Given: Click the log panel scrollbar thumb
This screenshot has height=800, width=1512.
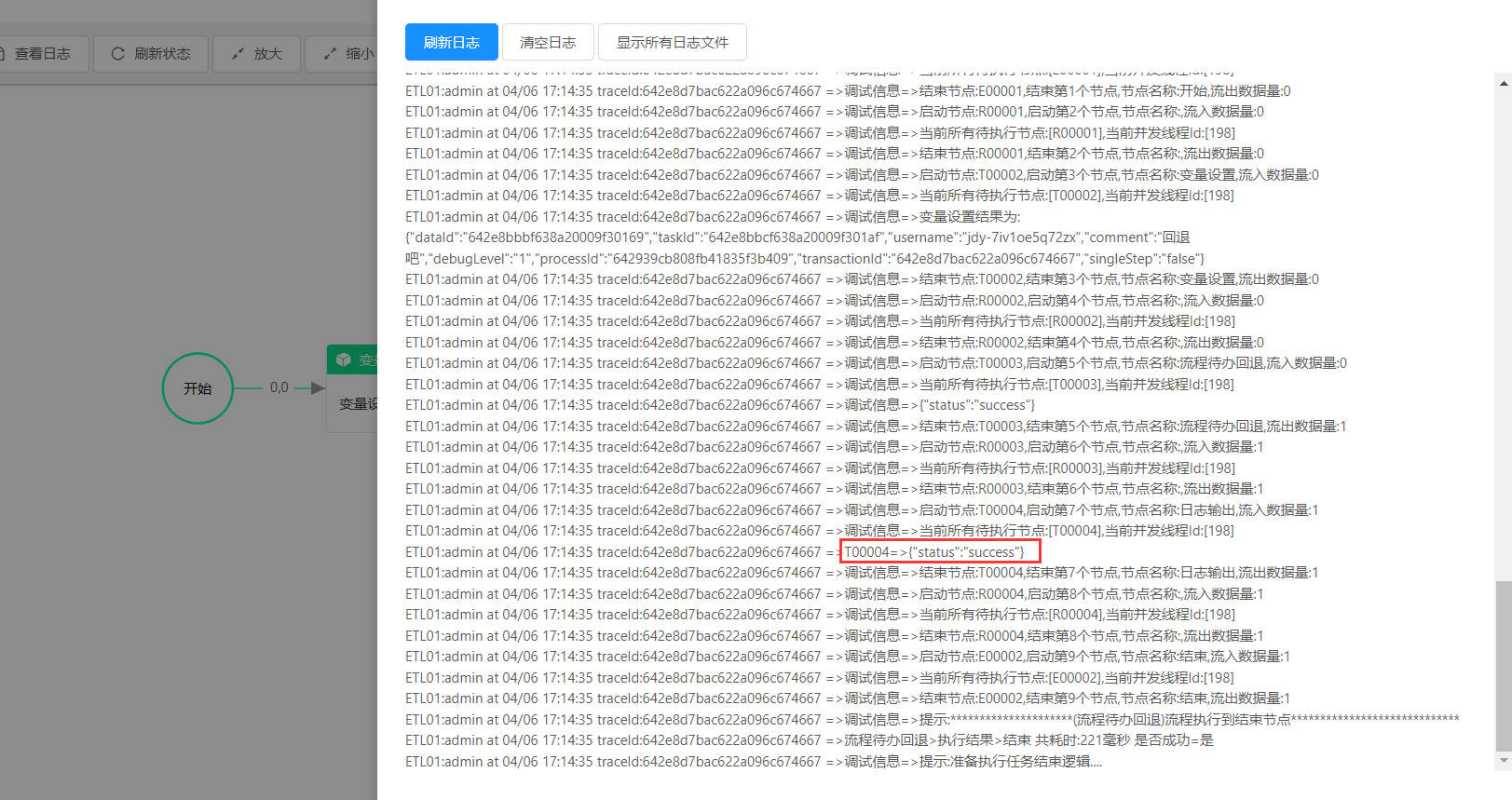Looking at the screenshot, I should 1504,665.
